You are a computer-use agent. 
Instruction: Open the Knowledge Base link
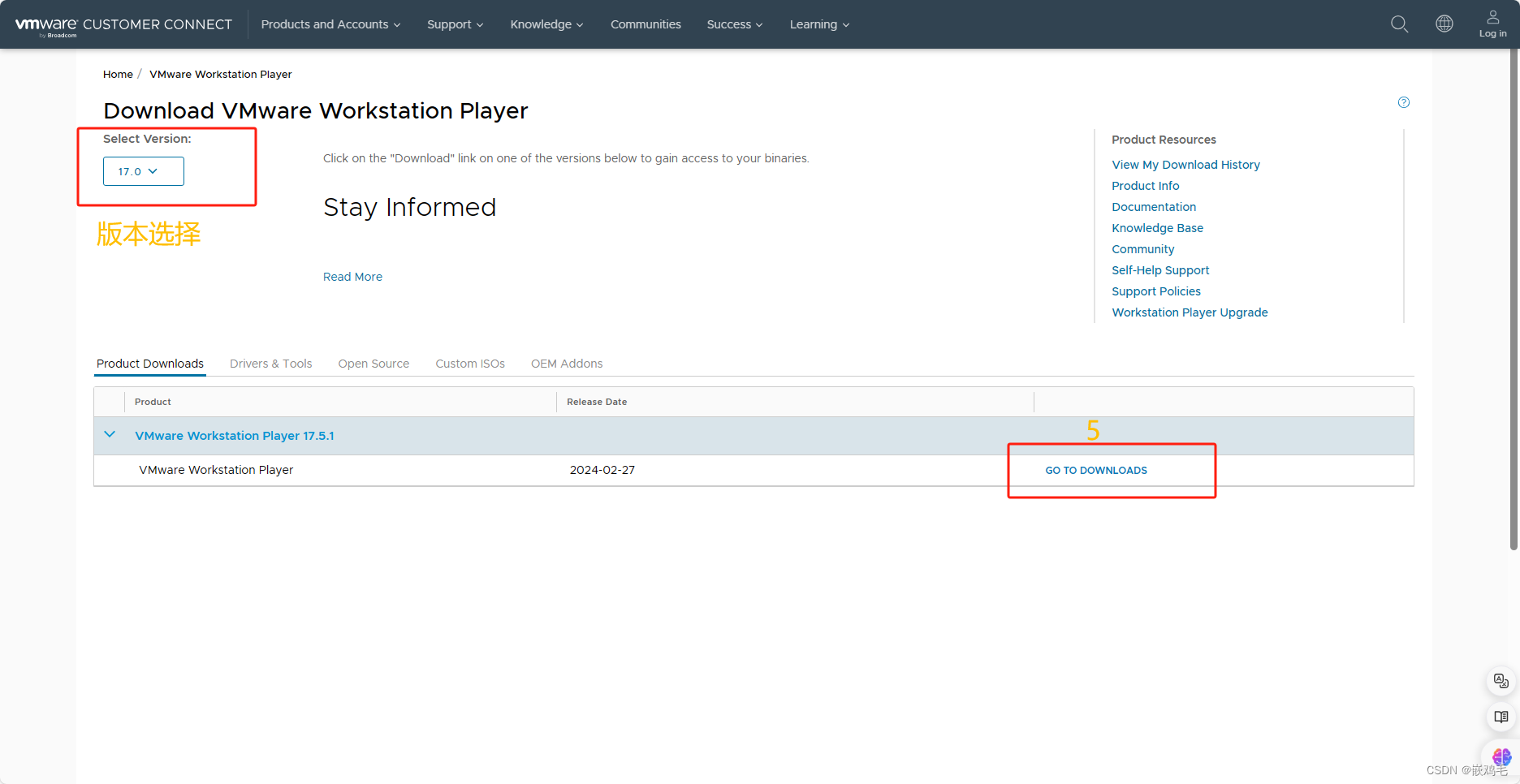(x=1157, y=228)
